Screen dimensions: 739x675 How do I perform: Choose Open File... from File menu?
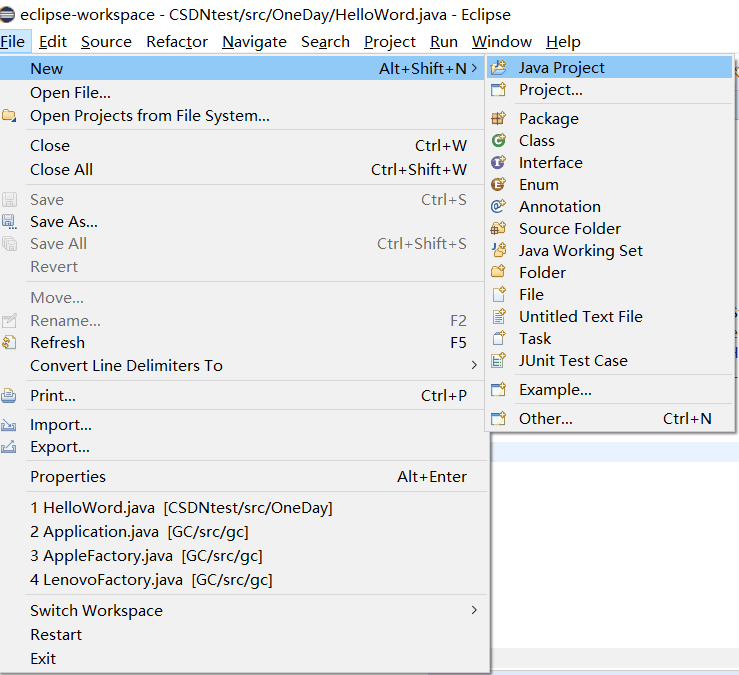click(244, 93)
